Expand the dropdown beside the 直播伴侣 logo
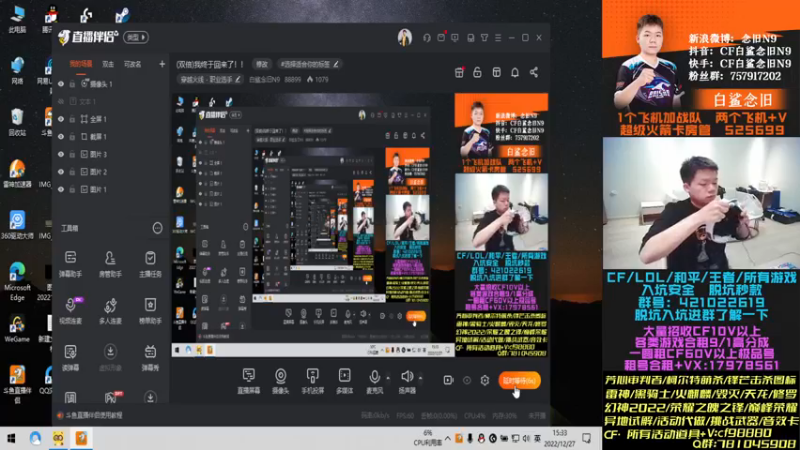Viewport: 800px width, 450px height. click(x=136, y=37)
